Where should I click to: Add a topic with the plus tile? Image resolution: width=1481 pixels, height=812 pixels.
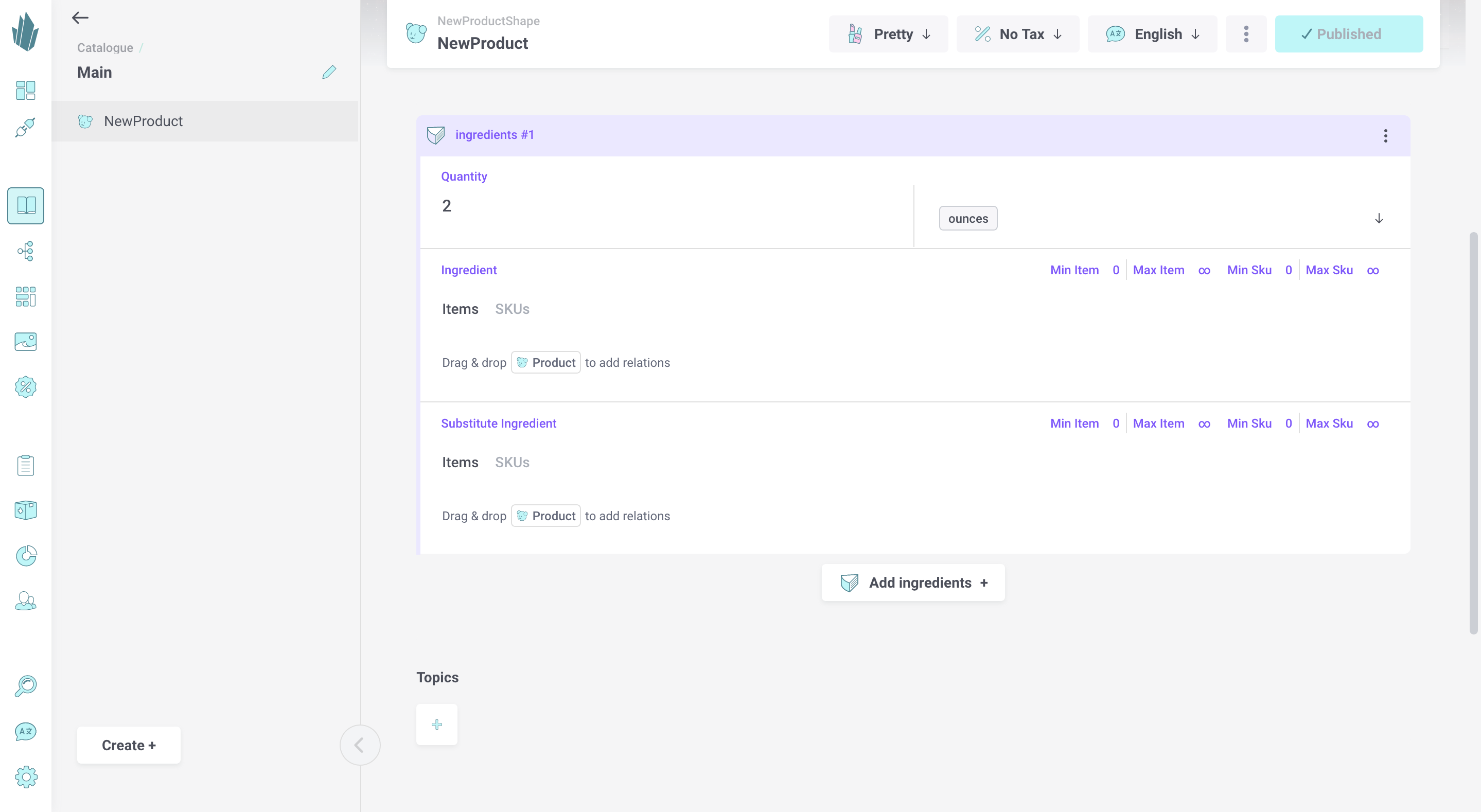436,724
